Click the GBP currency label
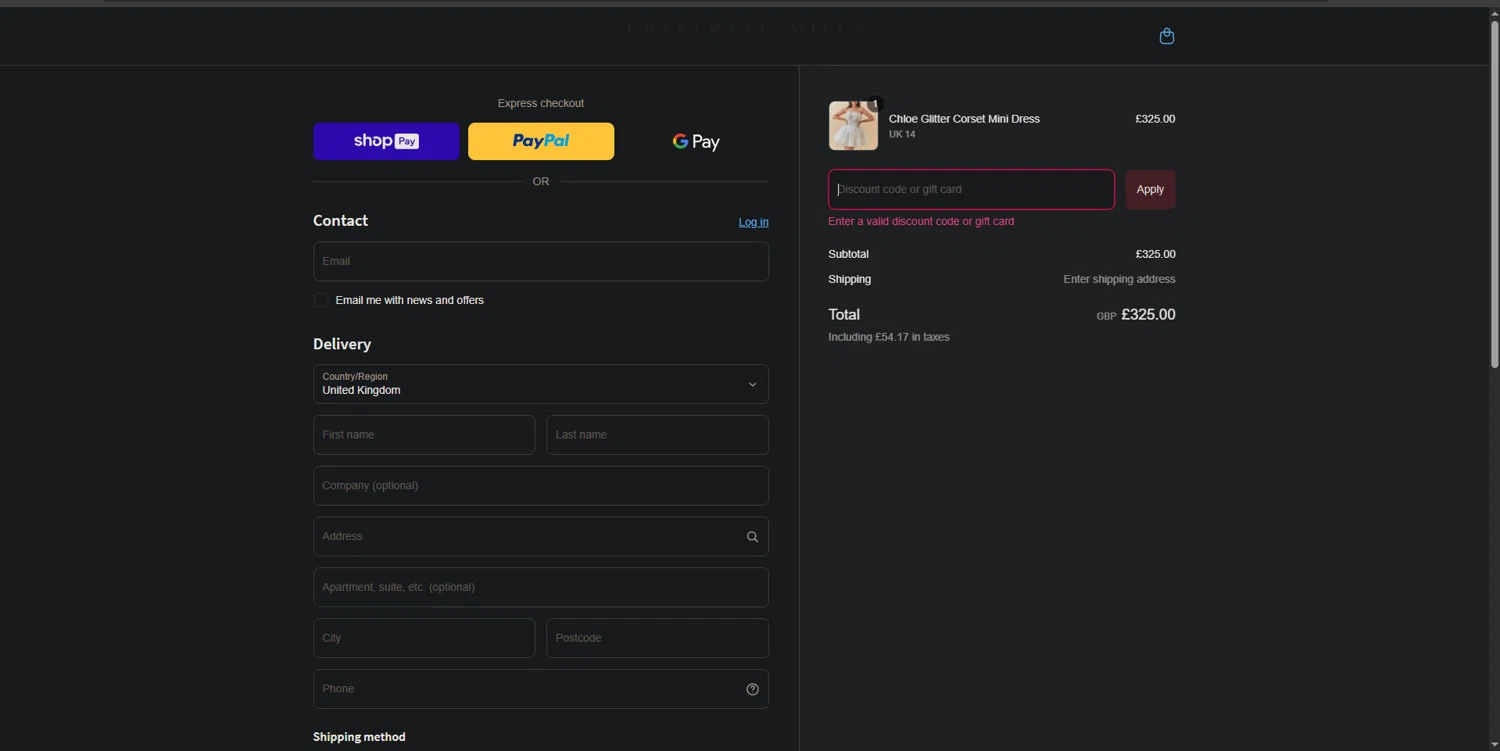This screenshot has height=751, width=1500. coord(1106,316)
